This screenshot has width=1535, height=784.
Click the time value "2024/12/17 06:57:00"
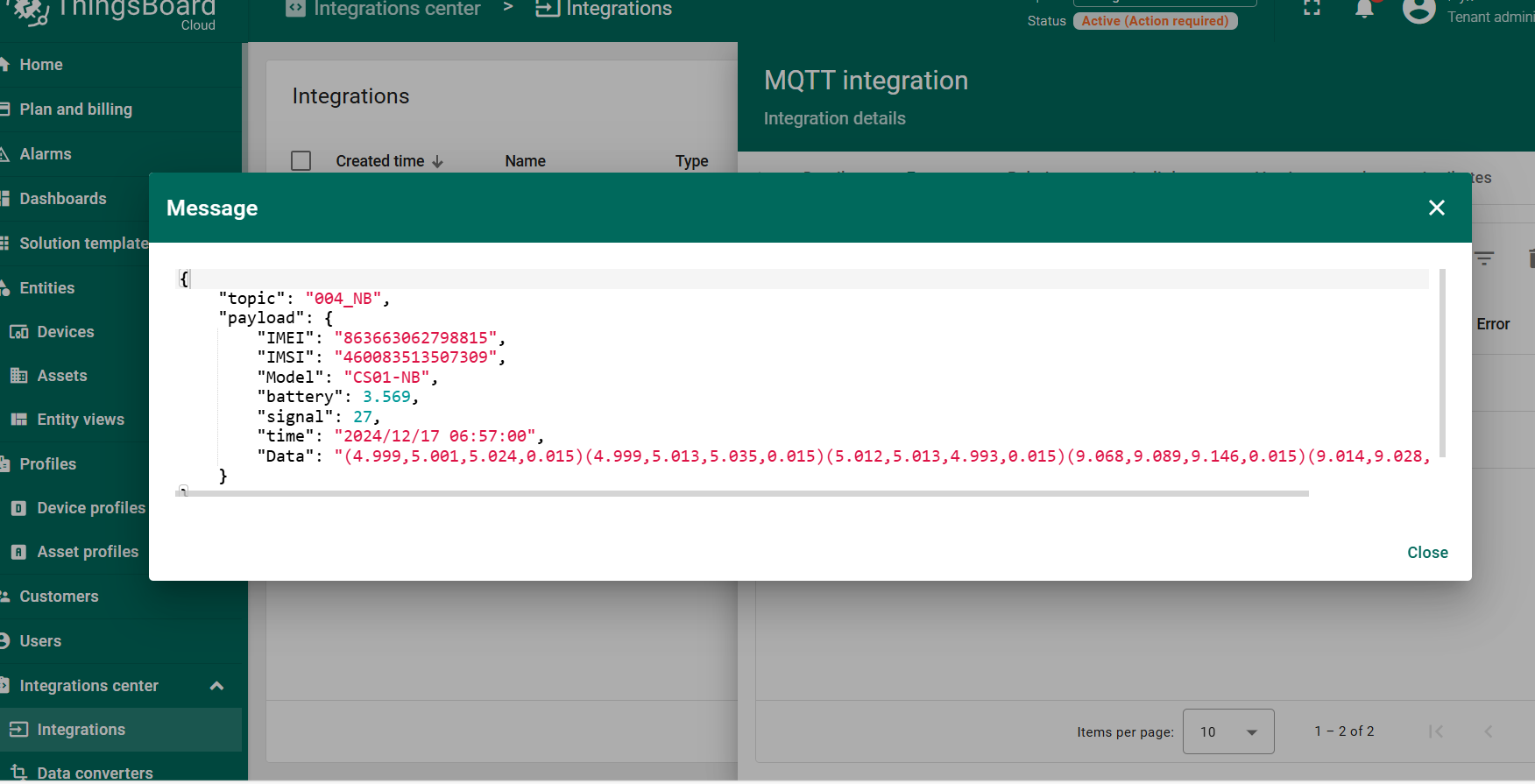pos(435,436)
